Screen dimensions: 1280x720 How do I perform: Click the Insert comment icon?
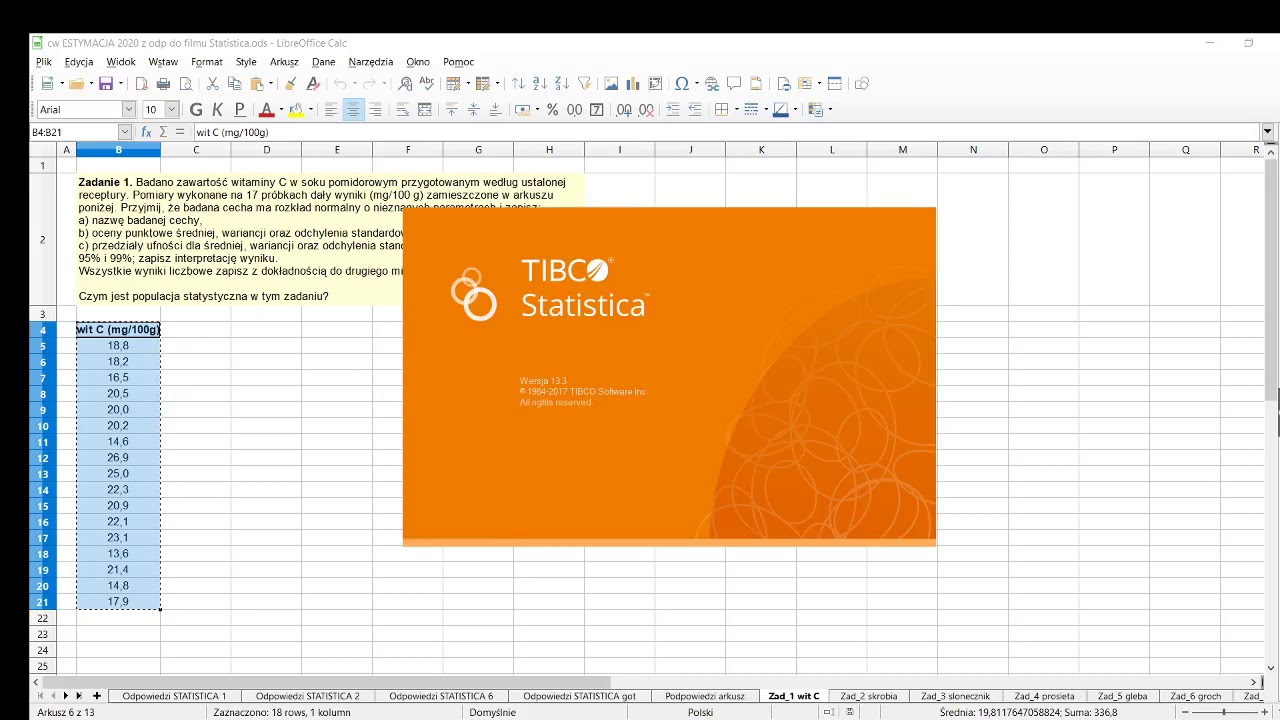734,84
